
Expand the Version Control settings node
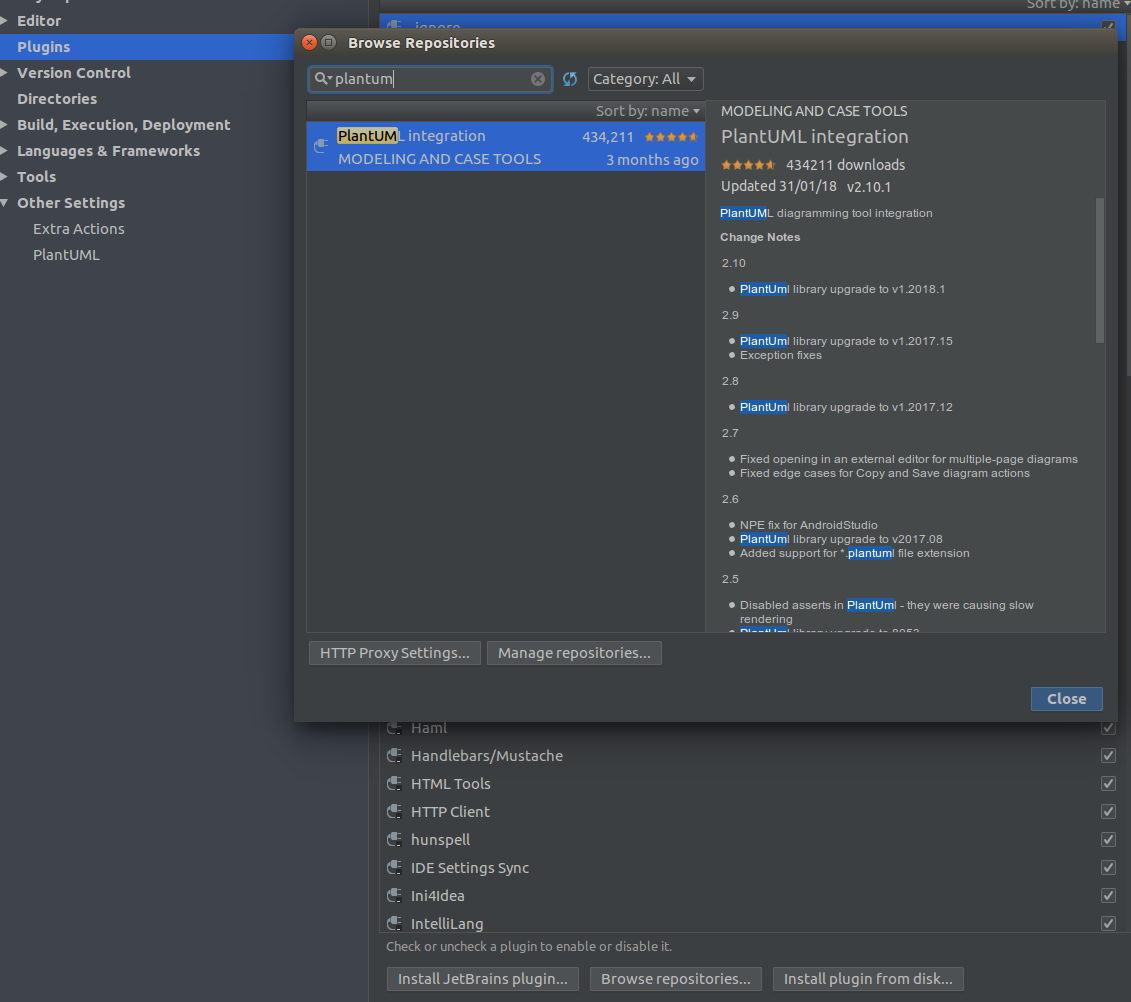pyautogui.click(x=4, y=73)
